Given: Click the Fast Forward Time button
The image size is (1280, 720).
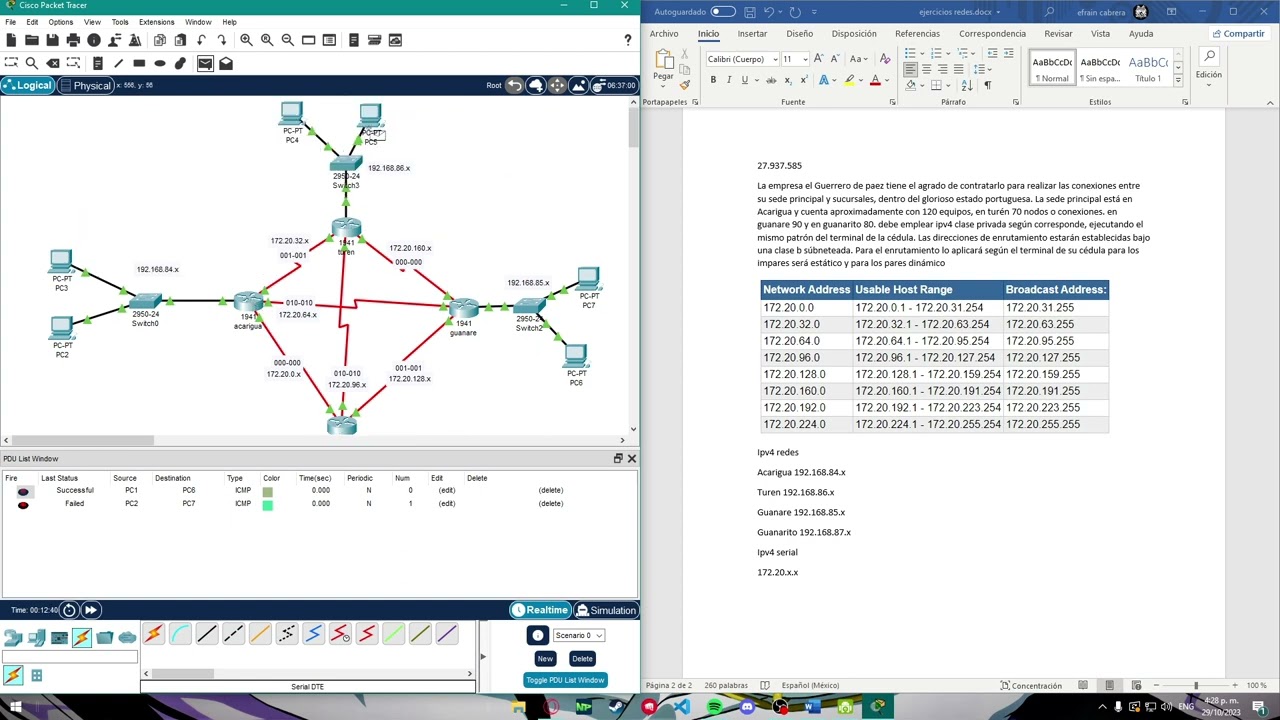Looking at the screenshot, I should (x=90, y=610).
